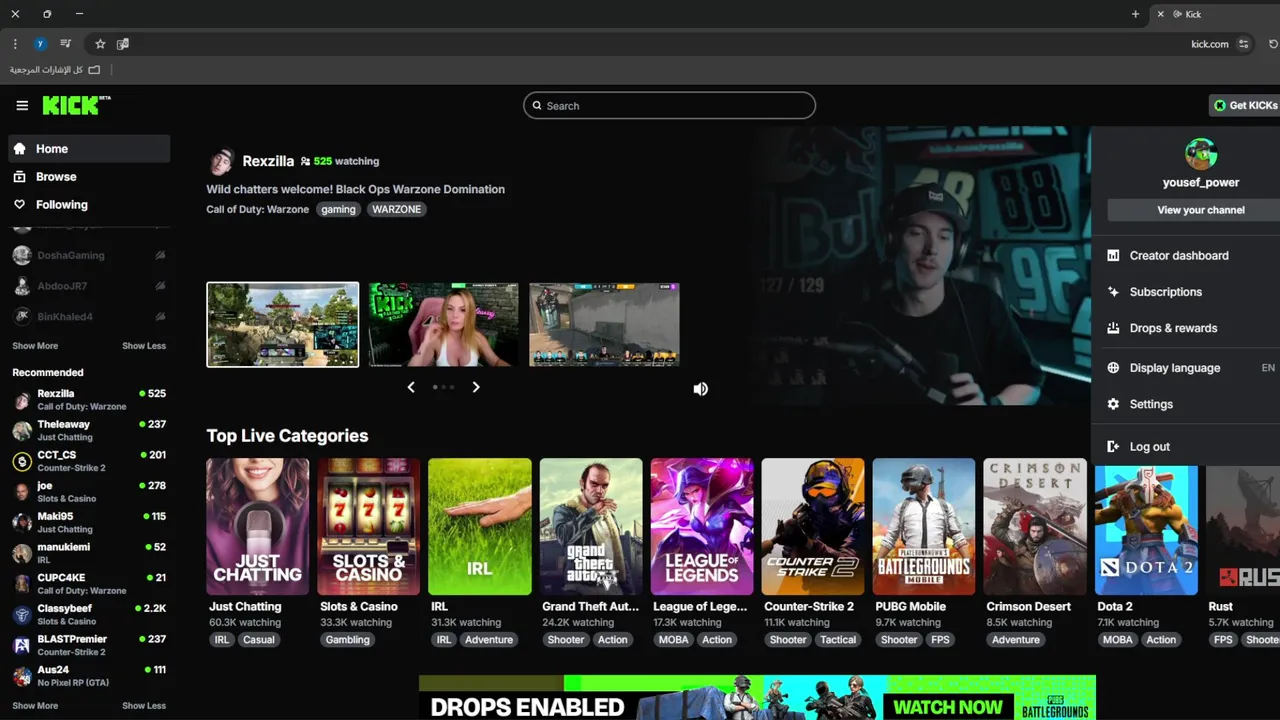Click the Subscriptions sparkle icon
Image resolution: width=1280 pixels, height=720 pixels.
tap(1113, 292)
